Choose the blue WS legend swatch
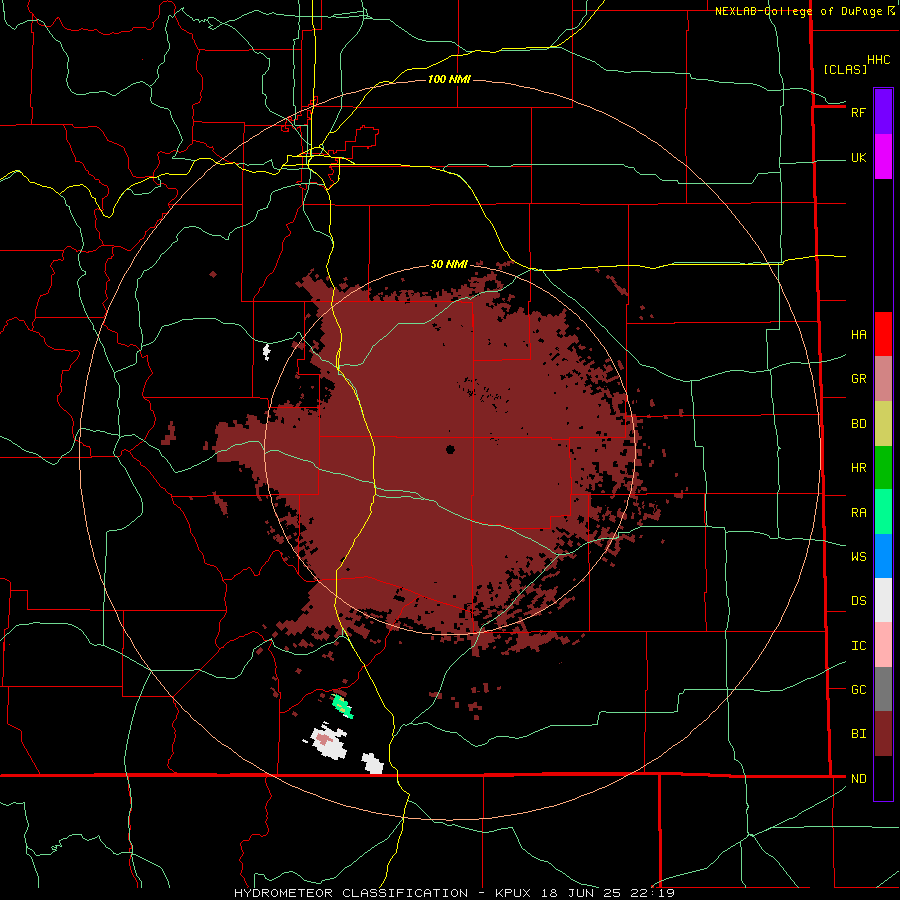 click(883, 556)
